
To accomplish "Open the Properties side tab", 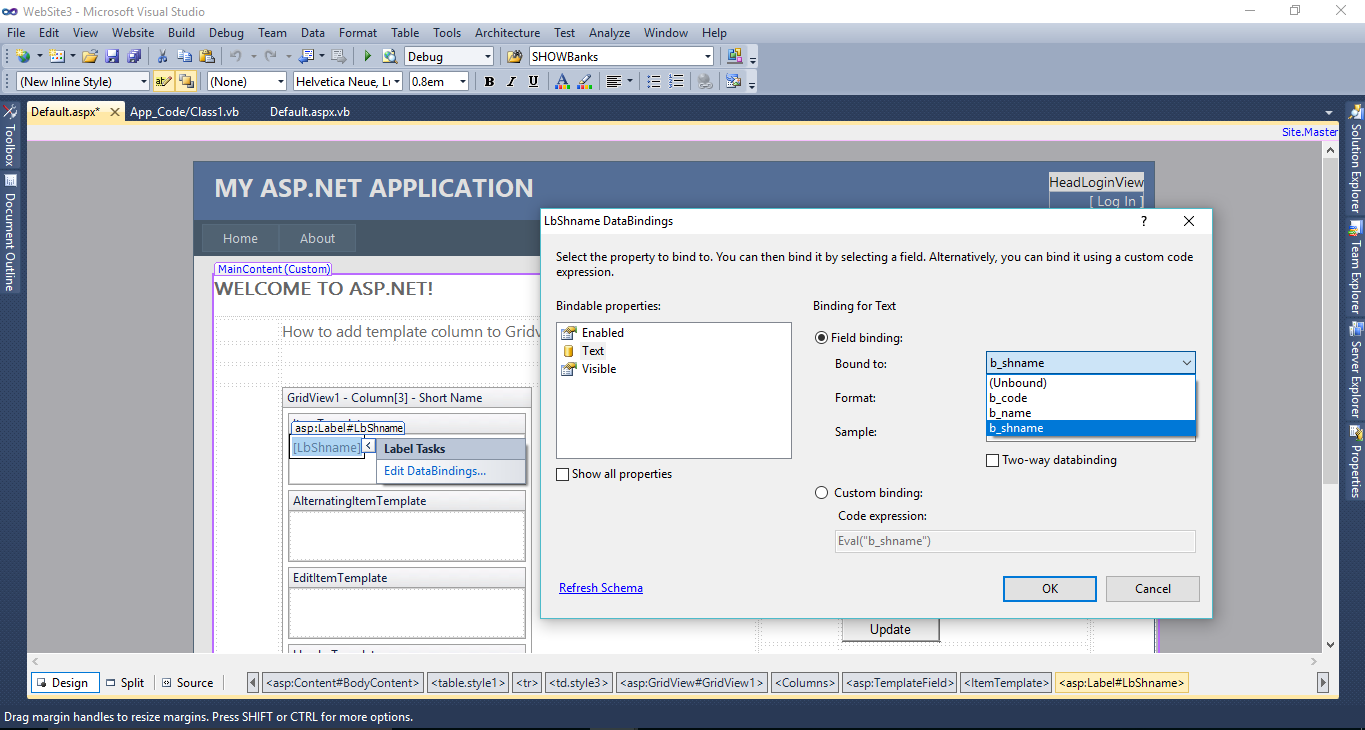I will pos(1356,461).
